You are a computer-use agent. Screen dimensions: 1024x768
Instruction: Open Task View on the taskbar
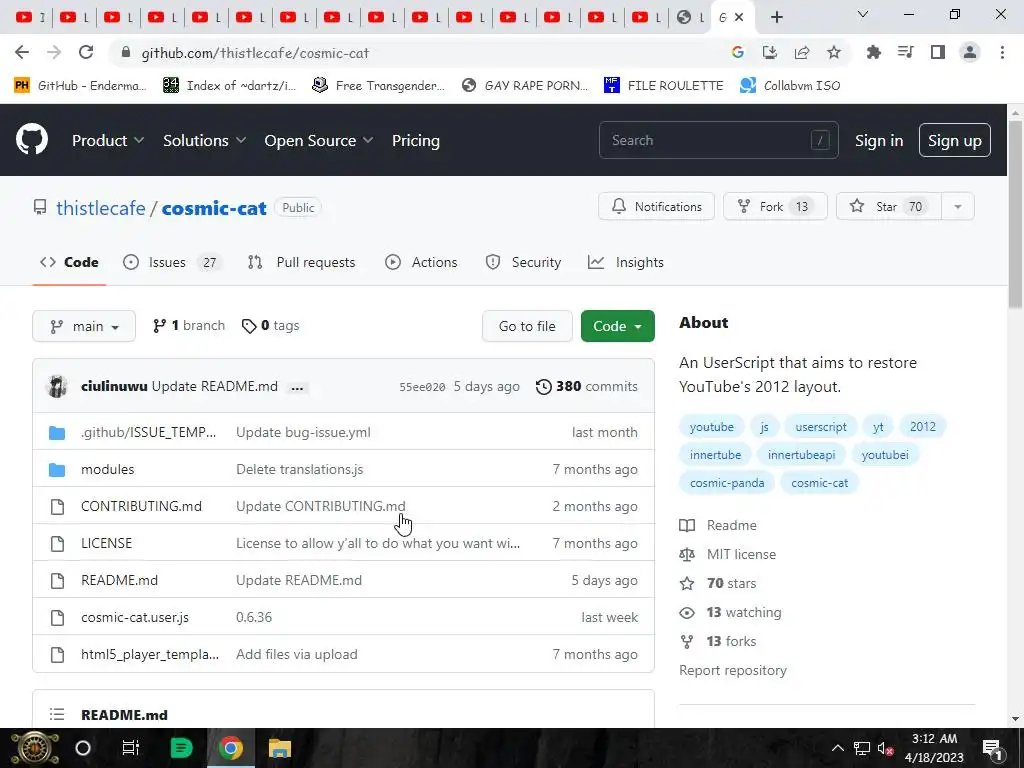pos(131,748)
